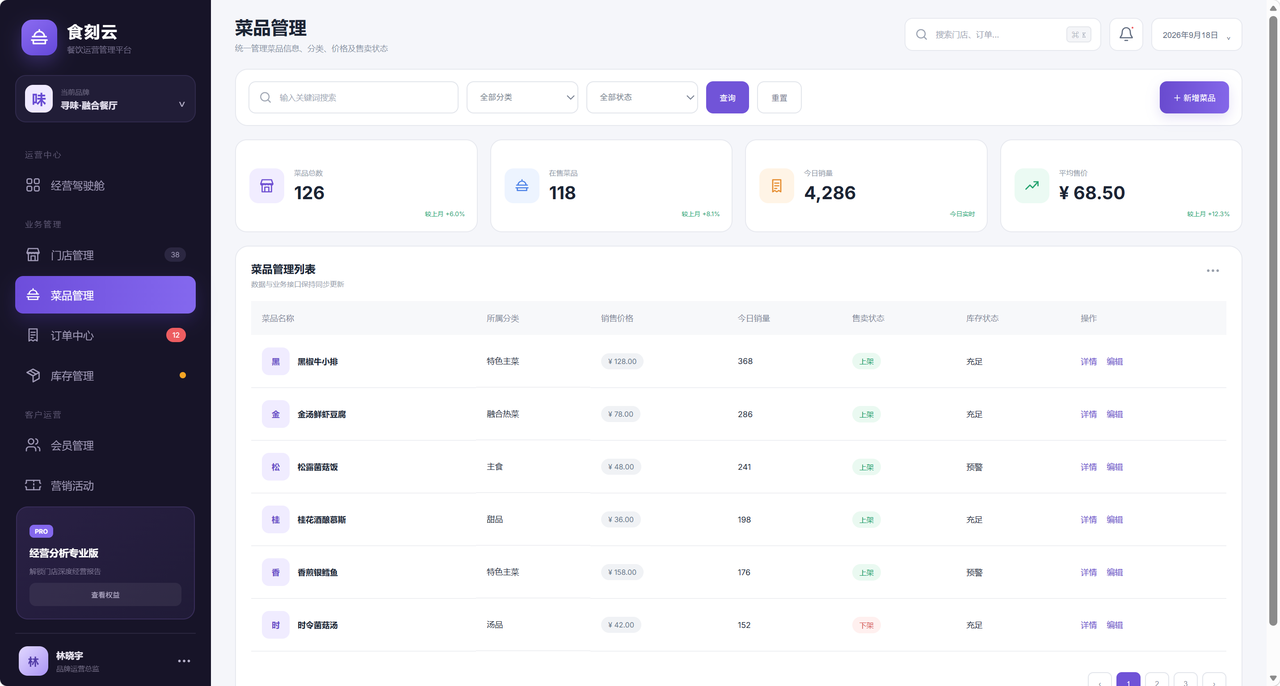Image resolution: width=1280 pixels, height=686 pixels.
Task: Click the 今日销量 receipt icon
Action: point(777,186)
